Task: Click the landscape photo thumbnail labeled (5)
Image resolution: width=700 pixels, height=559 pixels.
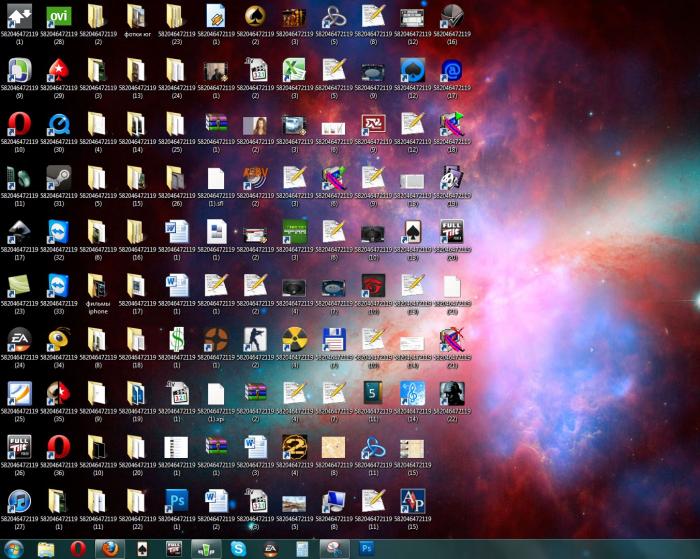Action: (x=295, y=504)
